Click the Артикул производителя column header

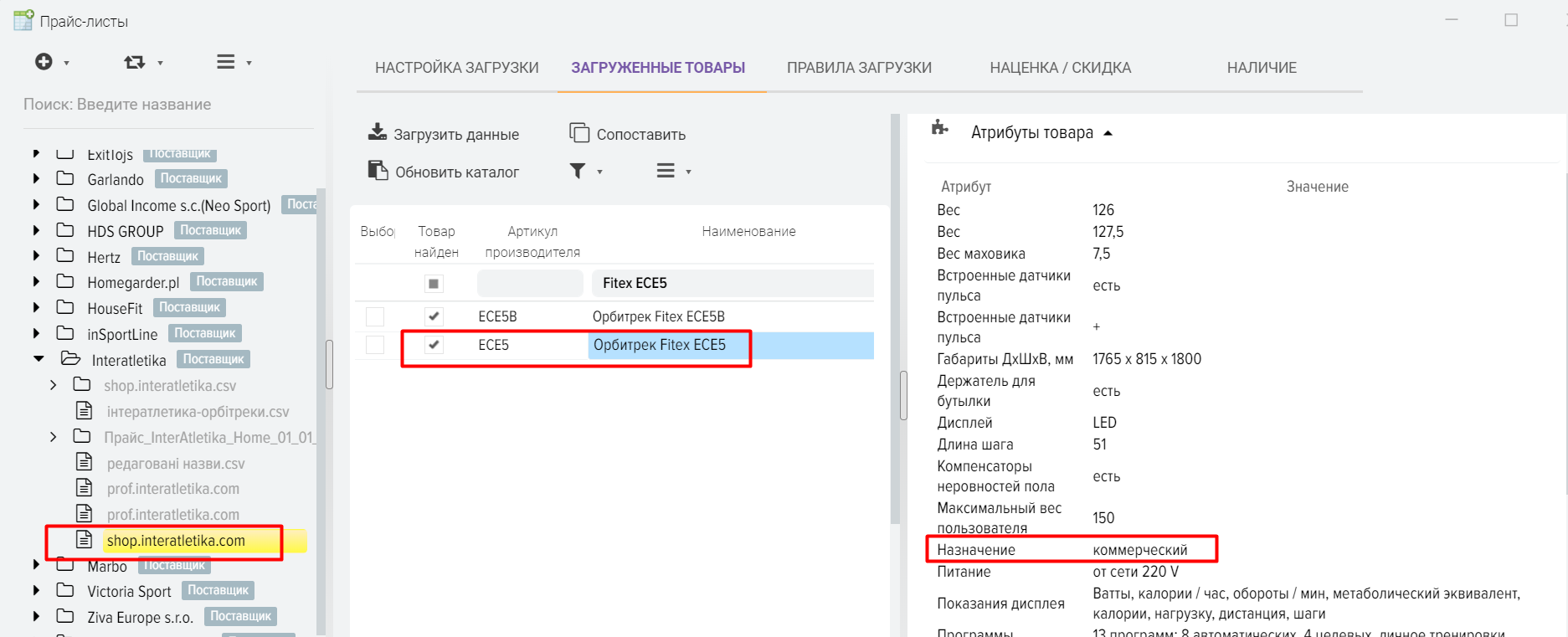[532, 241]
